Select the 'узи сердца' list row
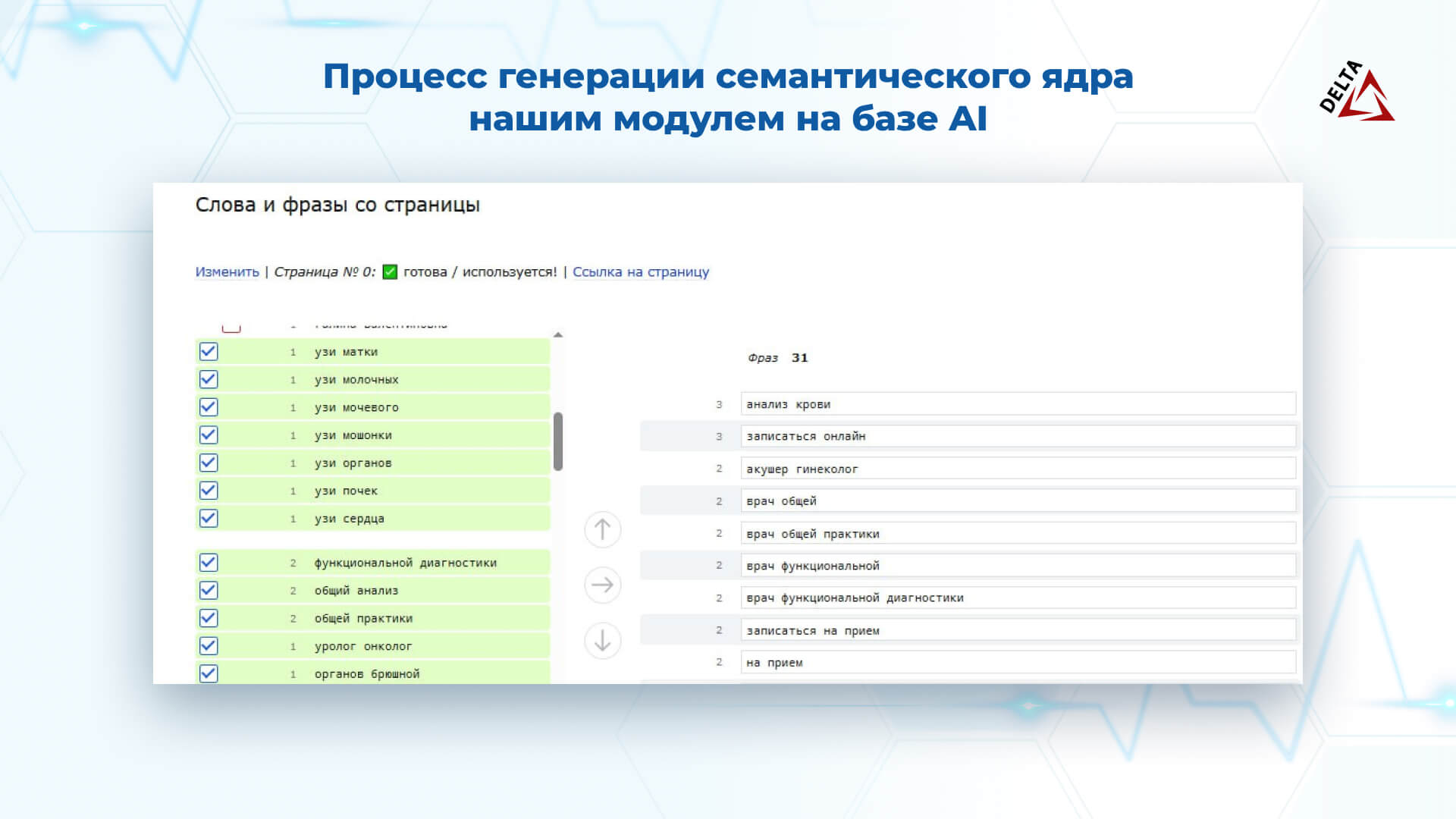1456x819 pixels. [x=372, y=519]
